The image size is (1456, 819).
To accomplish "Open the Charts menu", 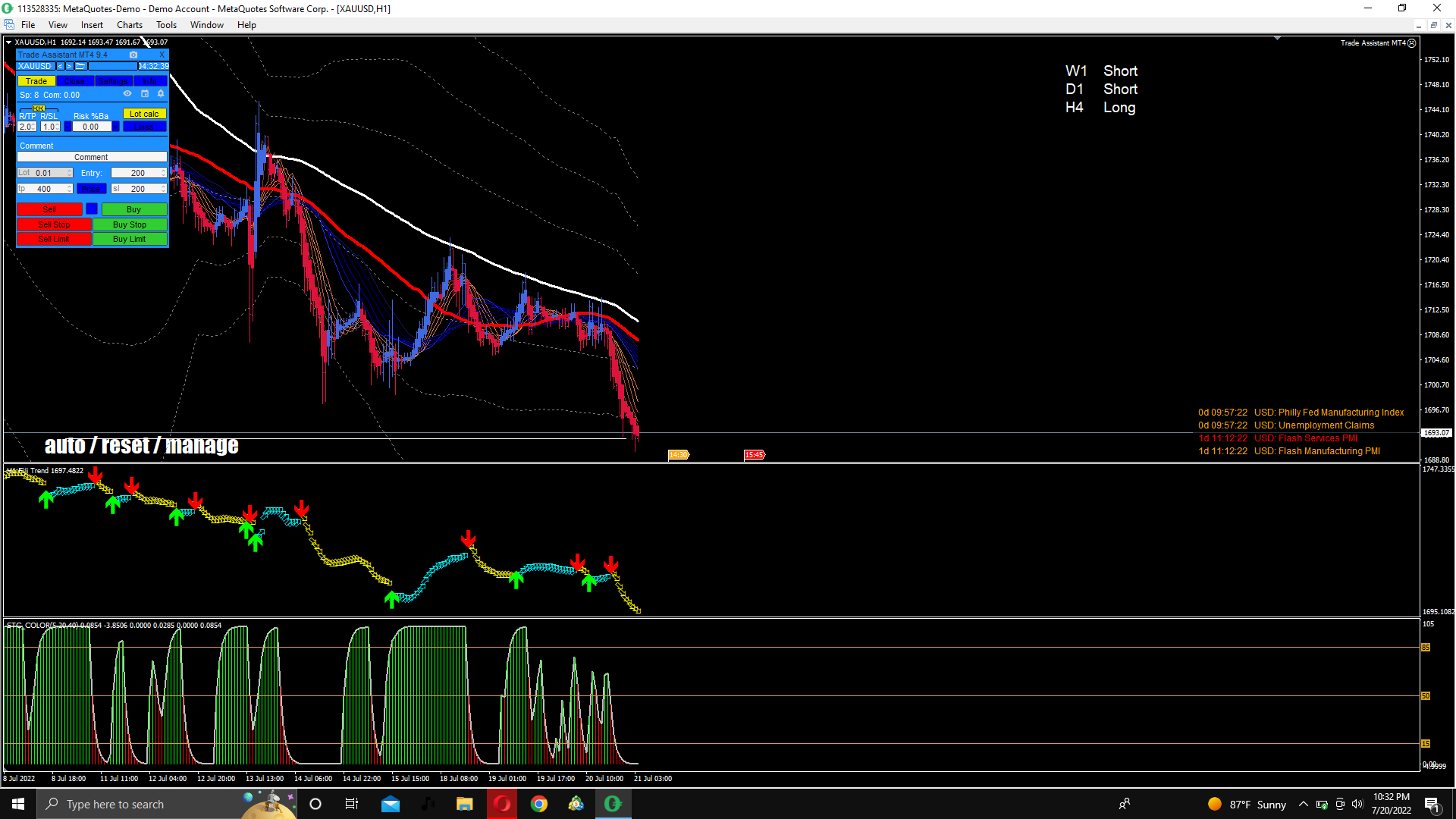I will point(129,25).
